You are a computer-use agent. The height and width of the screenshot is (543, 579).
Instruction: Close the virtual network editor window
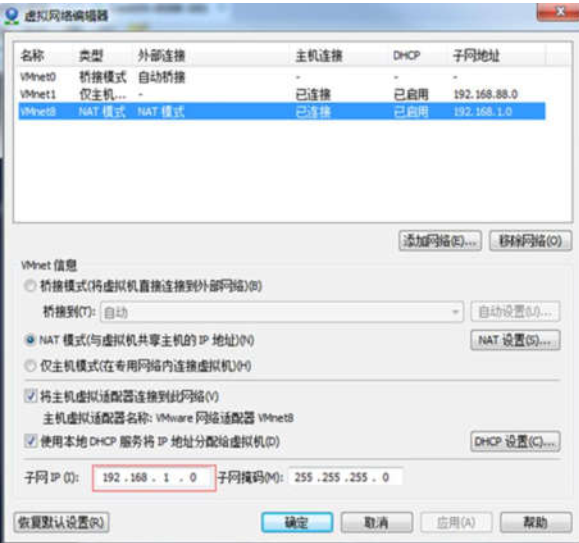point(558,12)
